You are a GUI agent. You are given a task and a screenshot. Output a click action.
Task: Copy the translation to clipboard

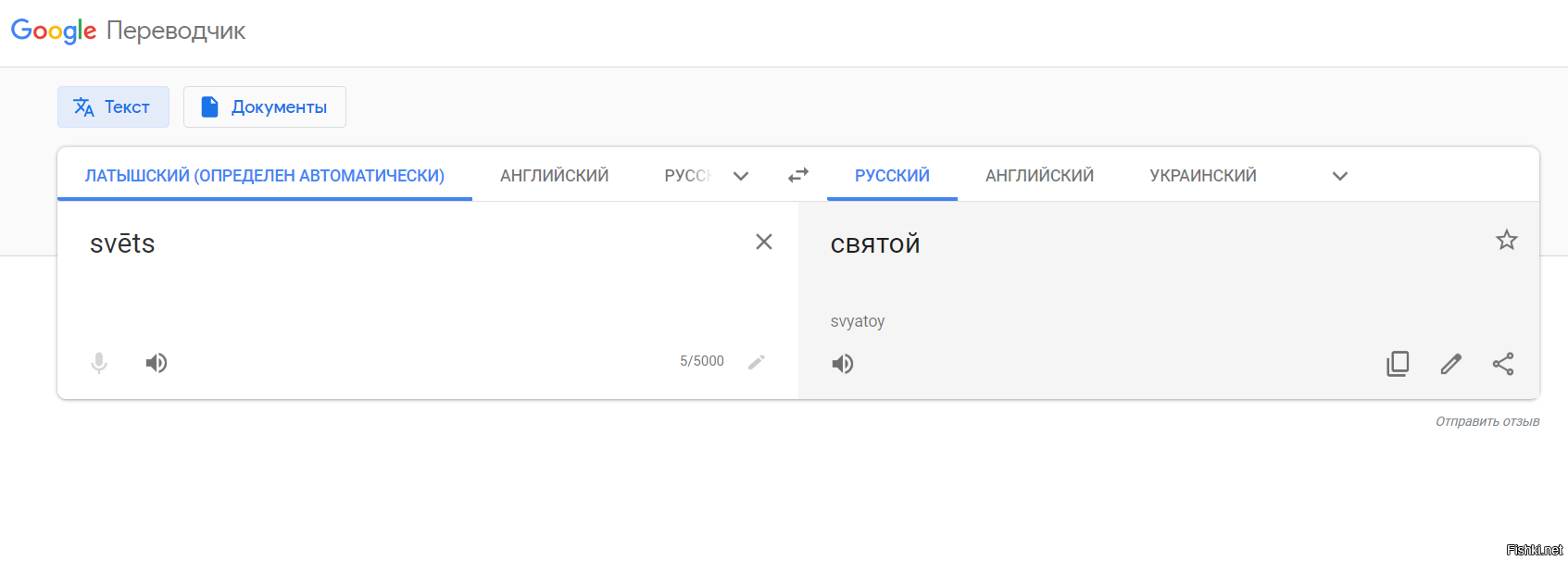(x=1398, y=364)
